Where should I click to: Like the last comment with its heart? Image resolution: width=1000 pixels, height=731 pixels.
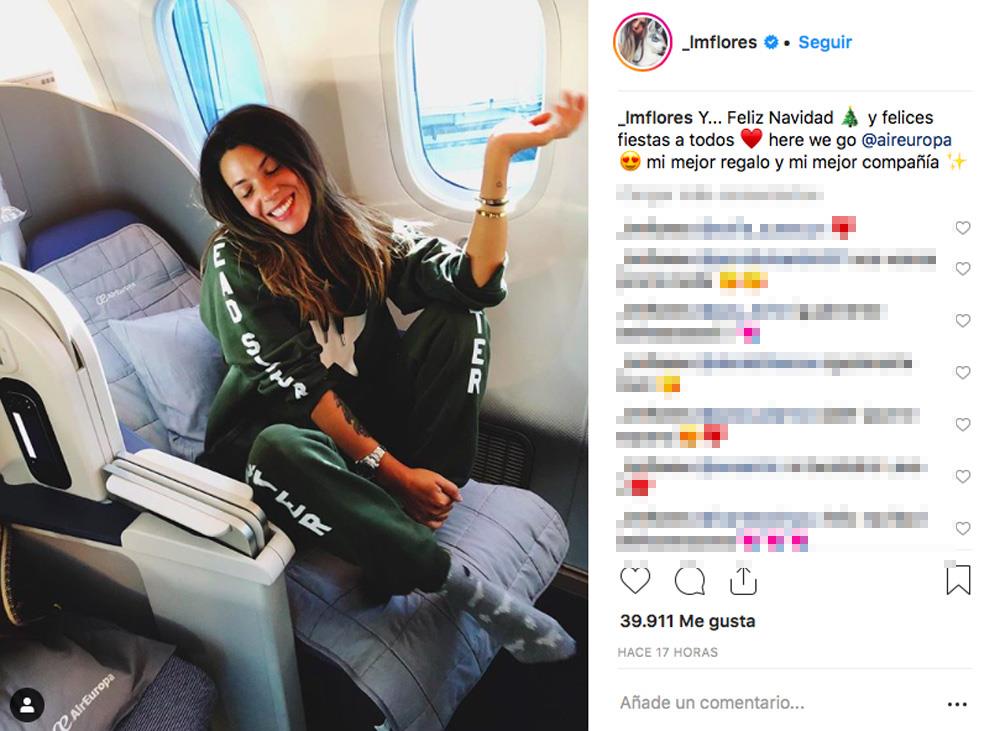(962, 528)
